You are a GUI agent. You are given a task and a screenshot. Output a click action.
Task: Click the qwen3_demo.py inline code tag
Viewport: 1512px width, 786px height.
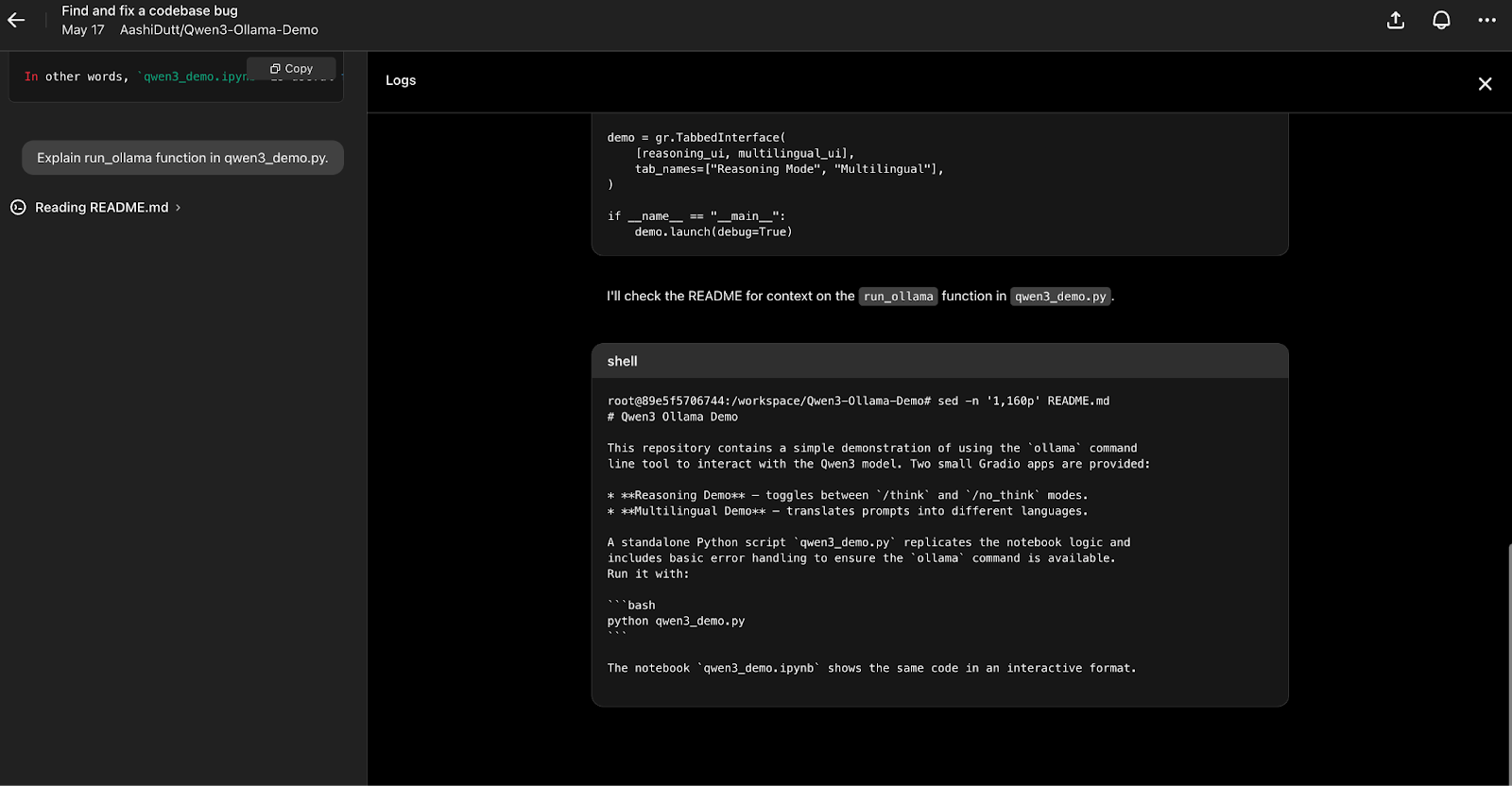[x=1060, y=297]
